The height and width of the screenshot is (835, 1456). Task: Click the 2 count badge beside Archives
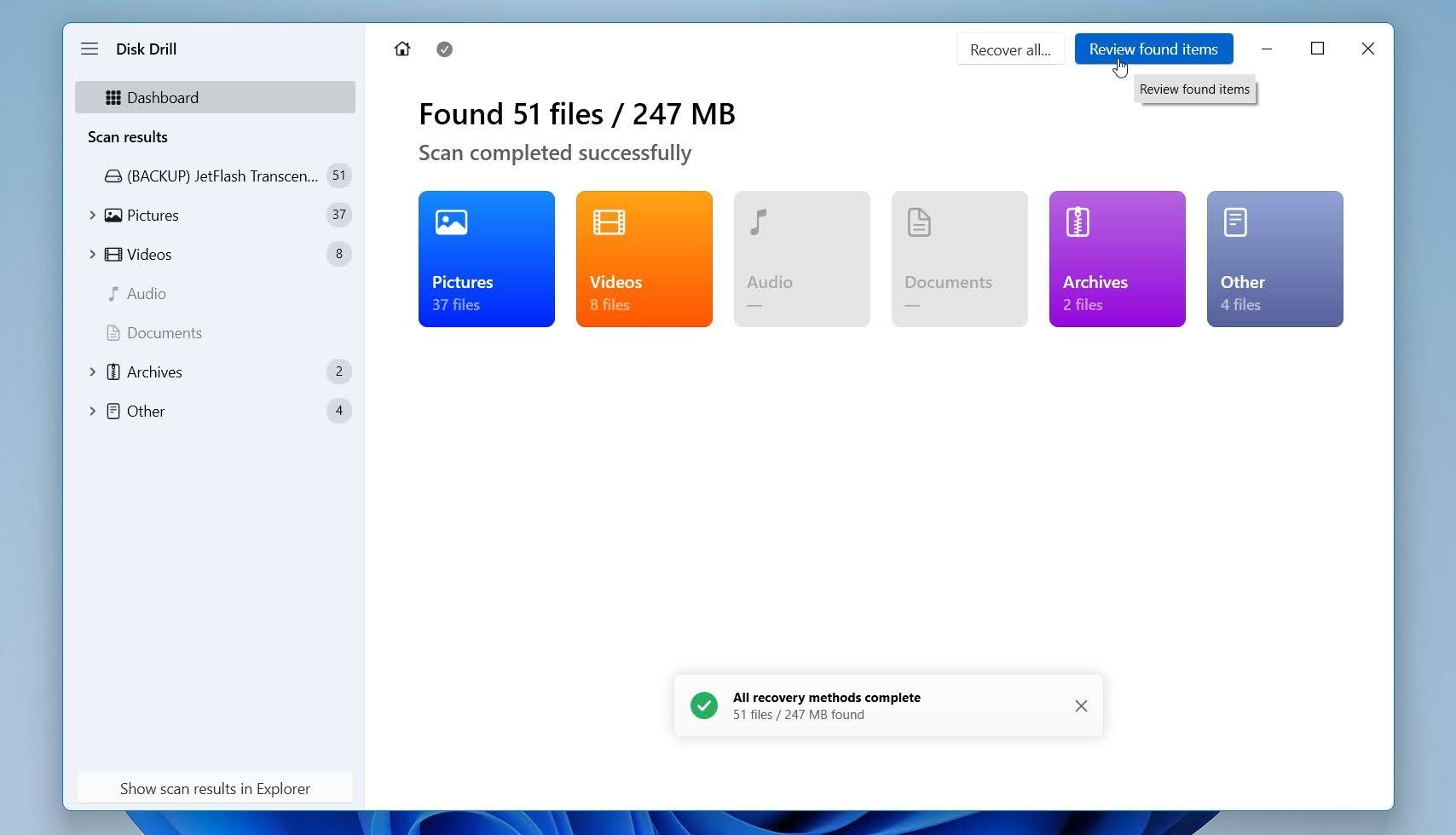[339, 371]
